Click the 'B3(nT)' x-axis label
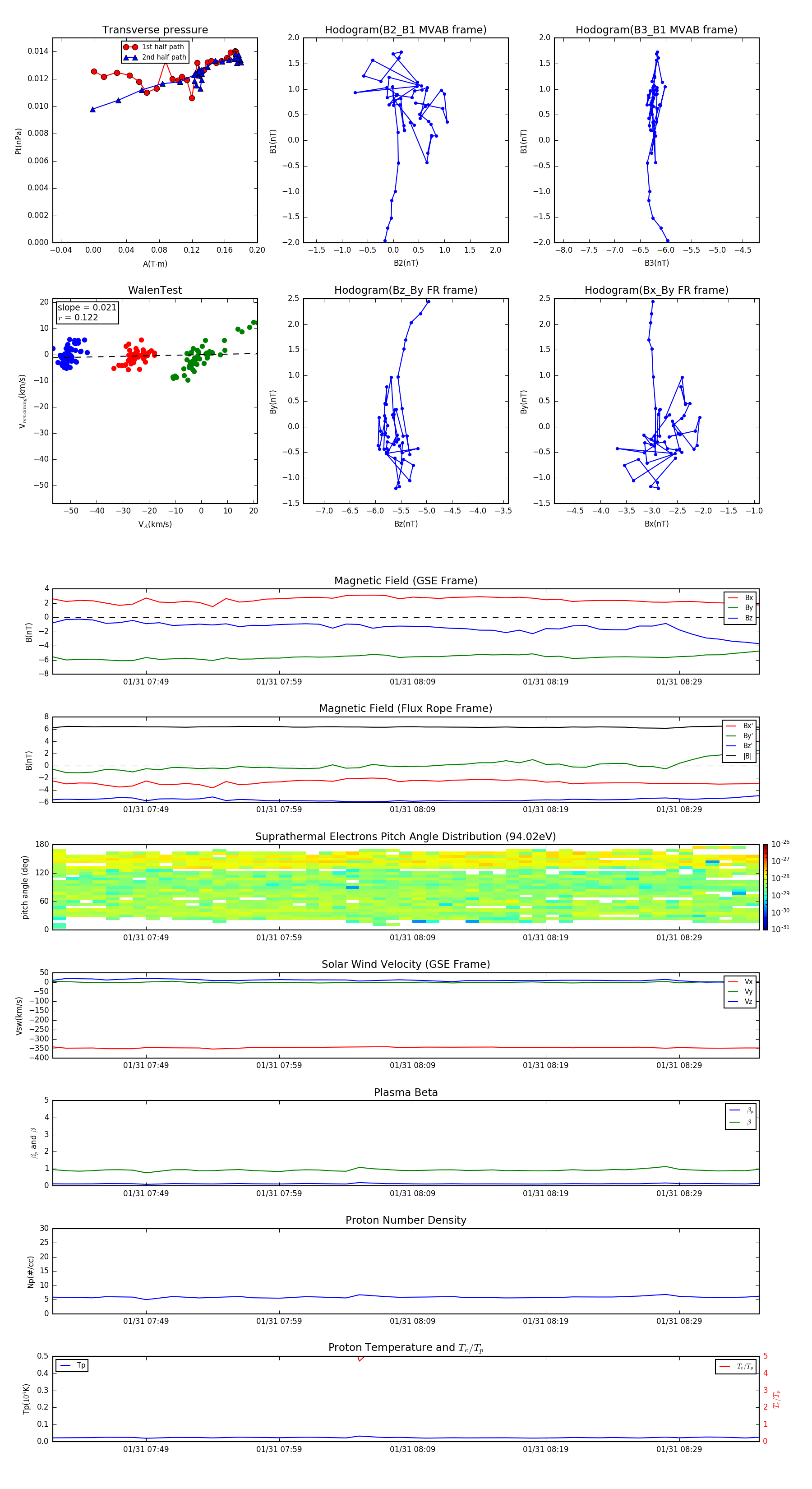Viewport: 812px width, 1489px height. 656,263
